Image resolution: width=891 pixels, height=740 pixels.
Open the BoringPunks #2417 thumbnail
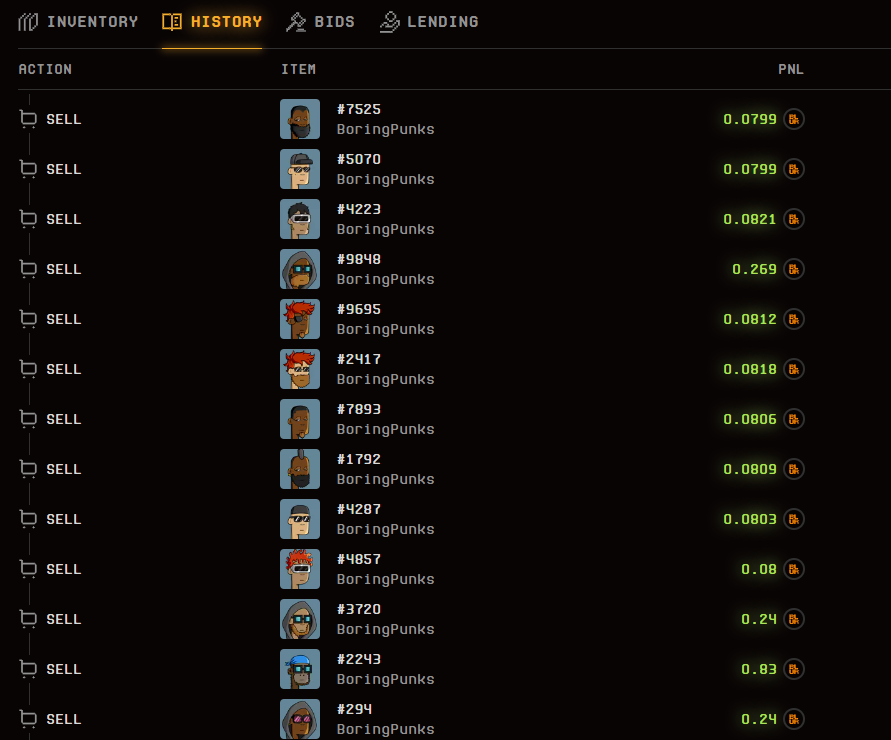click(300, 369)
